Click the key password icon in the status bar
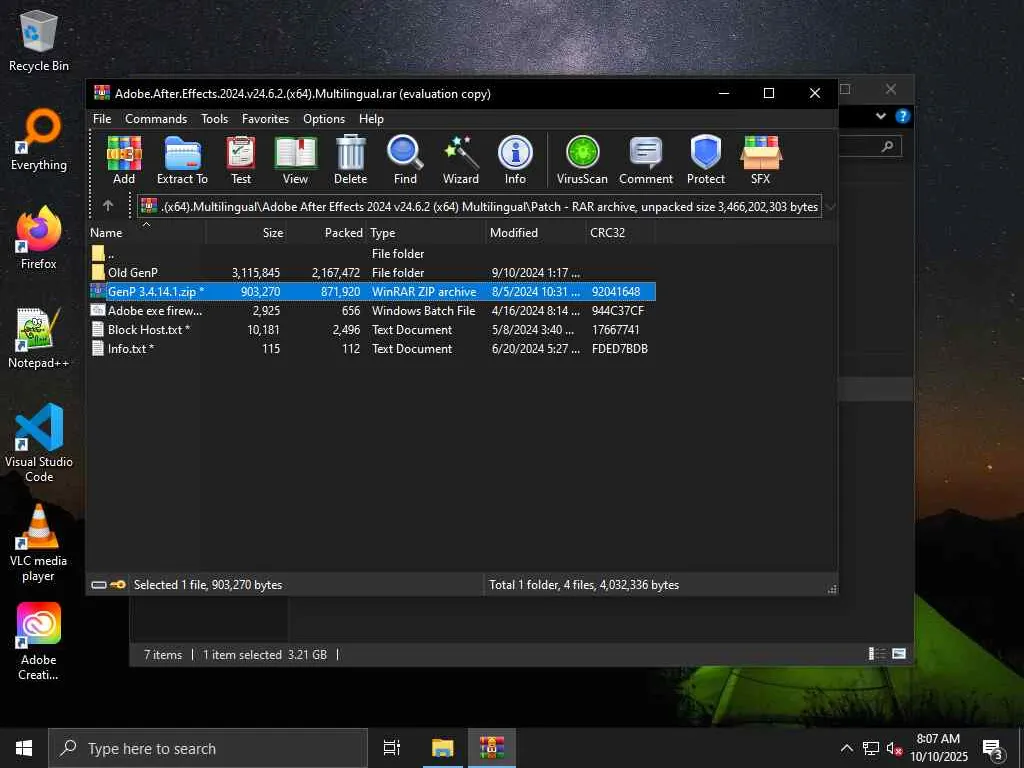This screenshot has width=1024, height=768. (118, 585)
